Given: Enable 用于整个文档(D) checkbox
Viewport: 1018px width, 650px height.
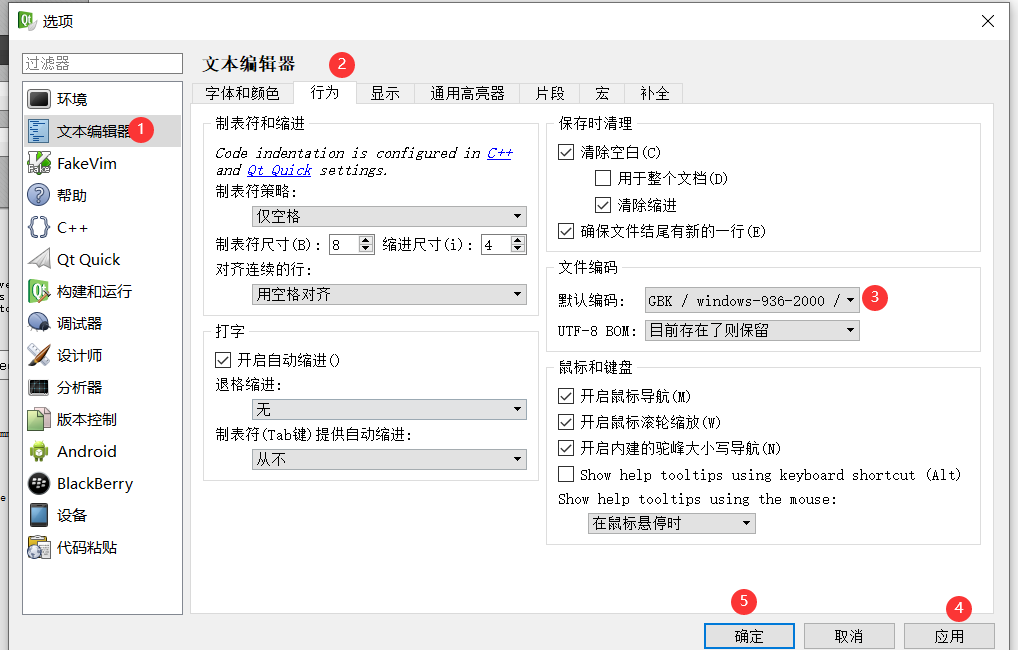Looking at the screenshot, I should (603, 178).
